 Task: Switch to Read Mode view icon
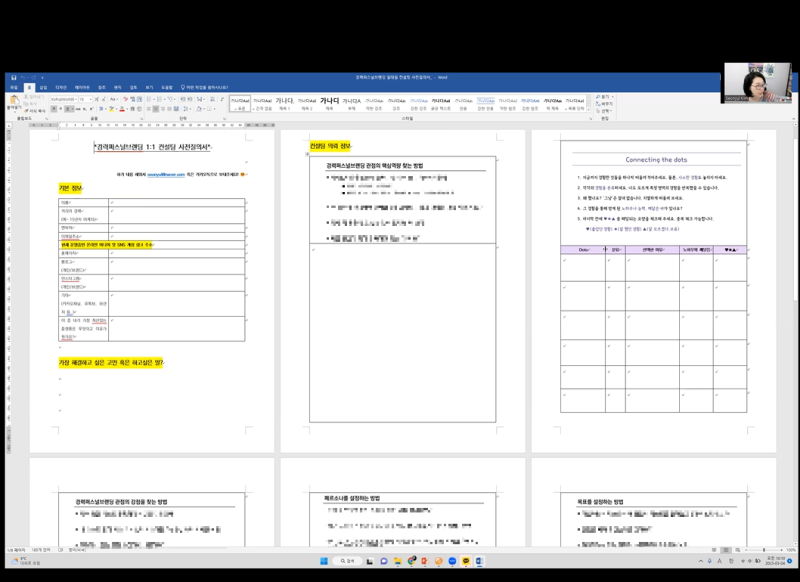714,550
